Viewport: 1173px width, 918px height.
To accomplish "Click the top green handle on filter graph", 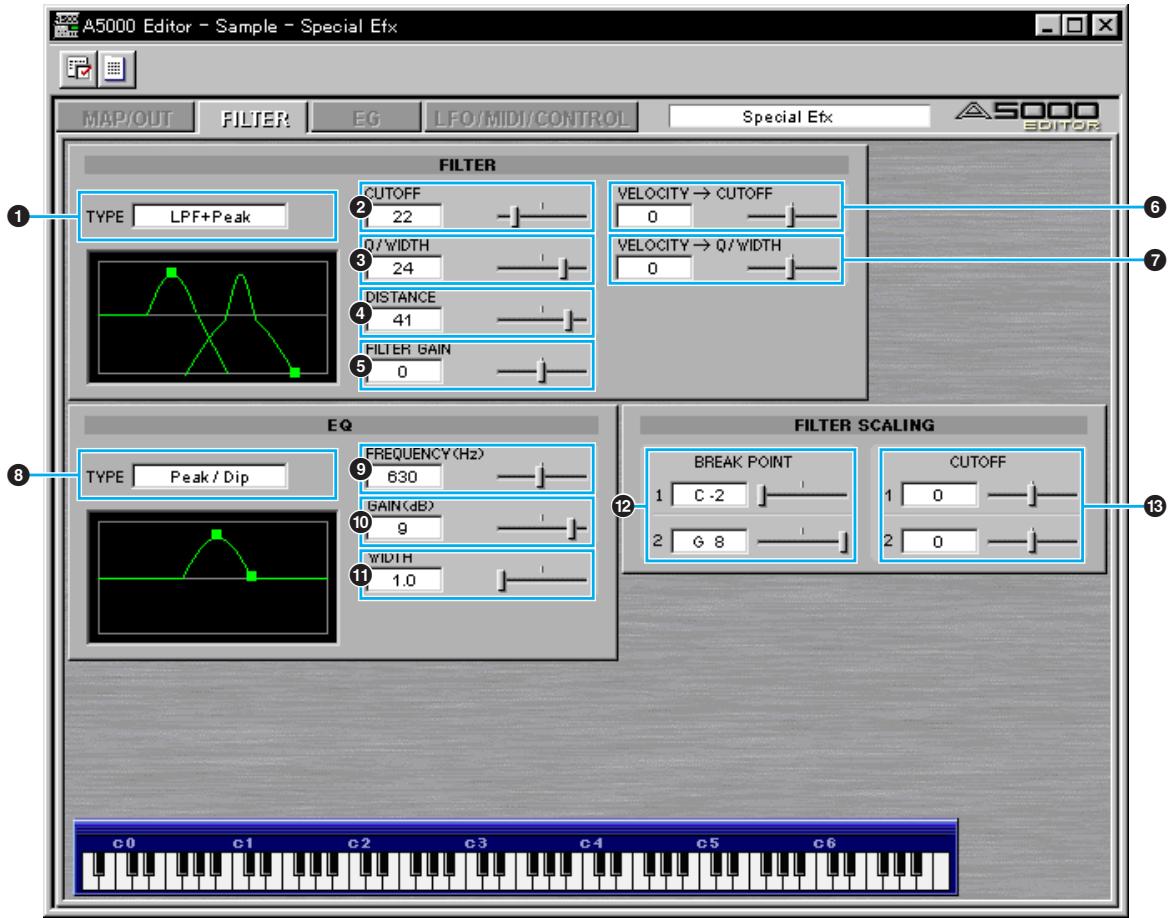I will pos(171,272).
